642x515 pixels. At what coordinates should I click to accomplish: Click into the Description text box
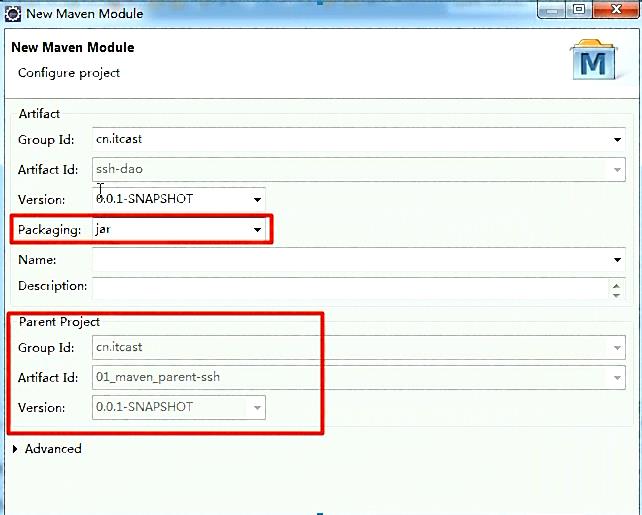point(350,288)
